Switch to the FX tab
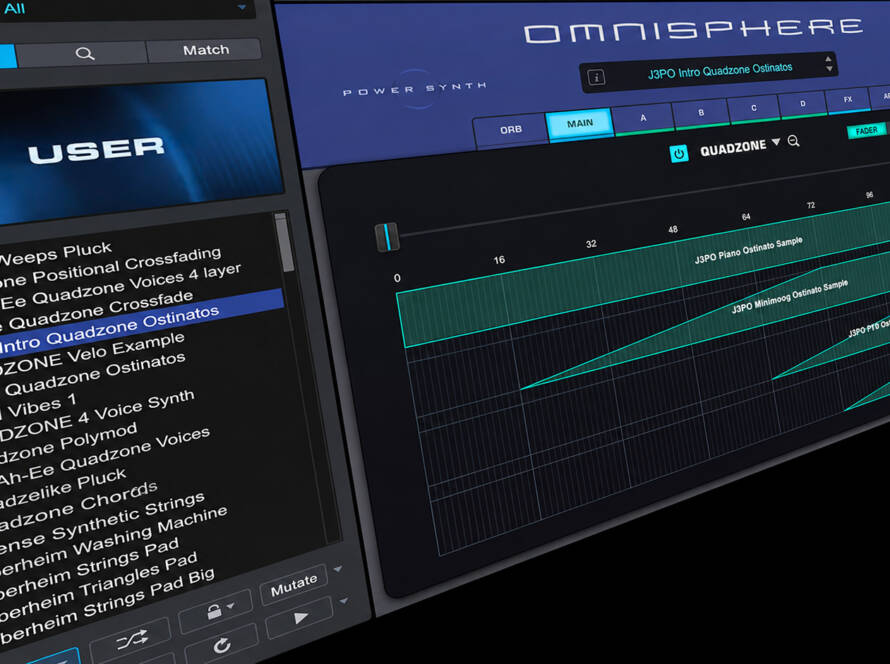The image size is (890, 664). (848, 99)
